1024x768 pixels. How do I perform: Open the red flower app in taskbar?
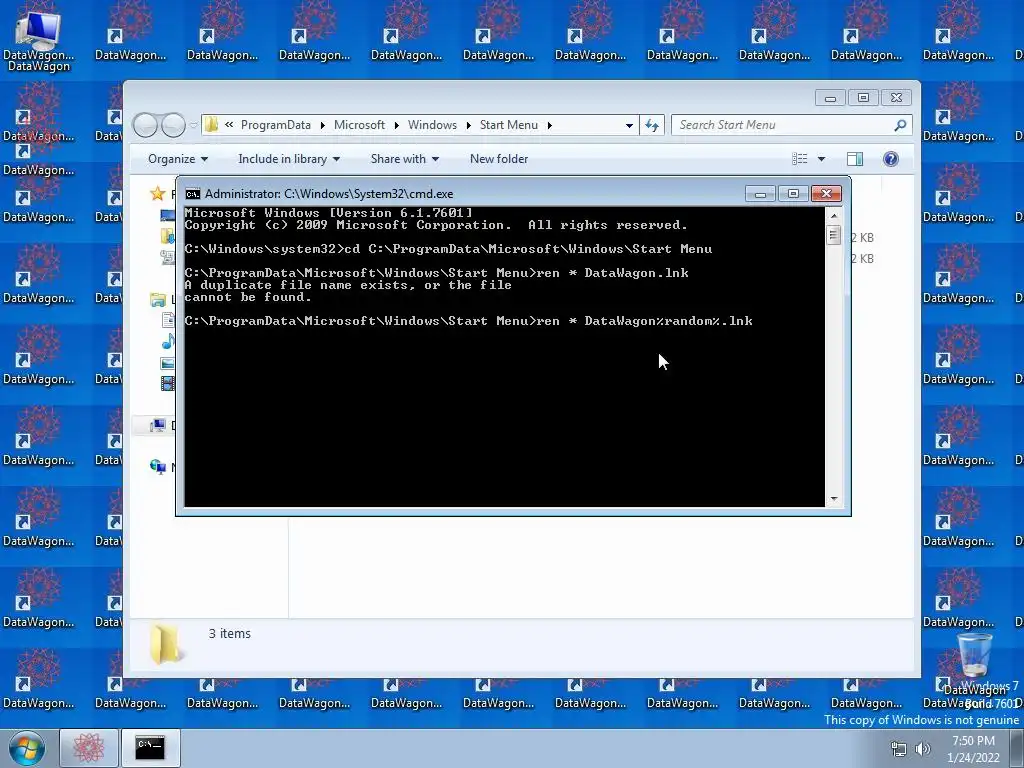[x=89, y=748]
